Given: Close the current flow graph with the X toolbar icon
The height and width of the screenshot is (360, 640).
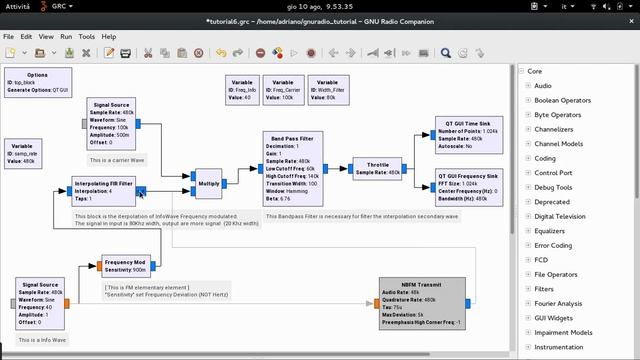Looking at the screenshot, I should pyautogui.click(x=86, y=53).
